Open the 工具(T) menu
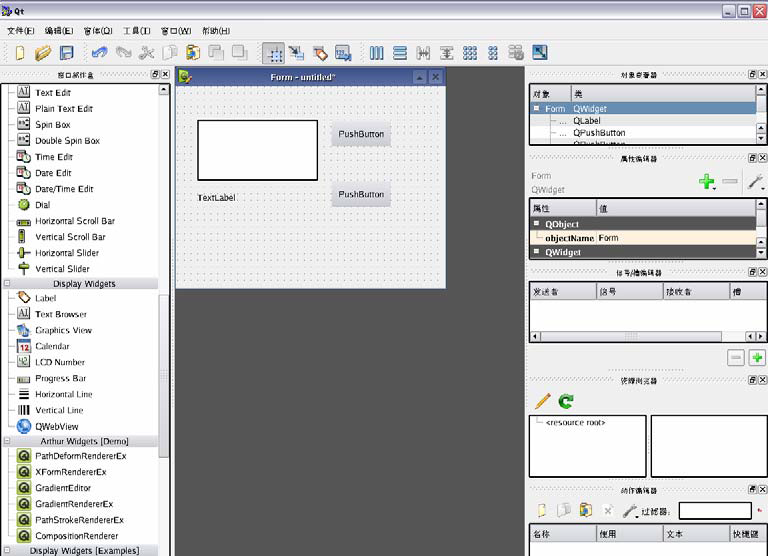This screenshot has width=768, height=556. tap(137, 31)
